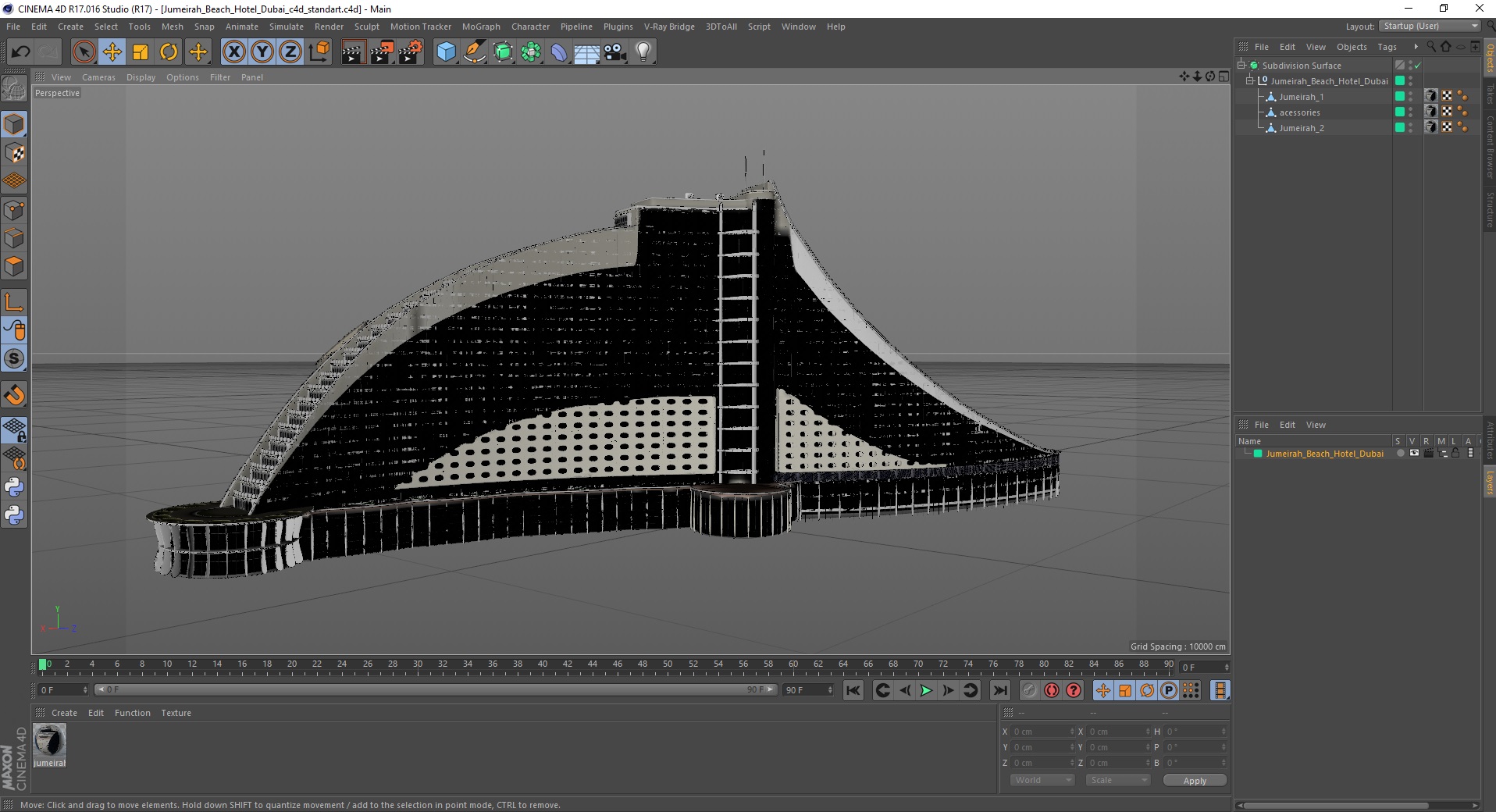Open the subdivision generators icon
This screenshot has width=1496, height=812.
[x=503, y=52]
